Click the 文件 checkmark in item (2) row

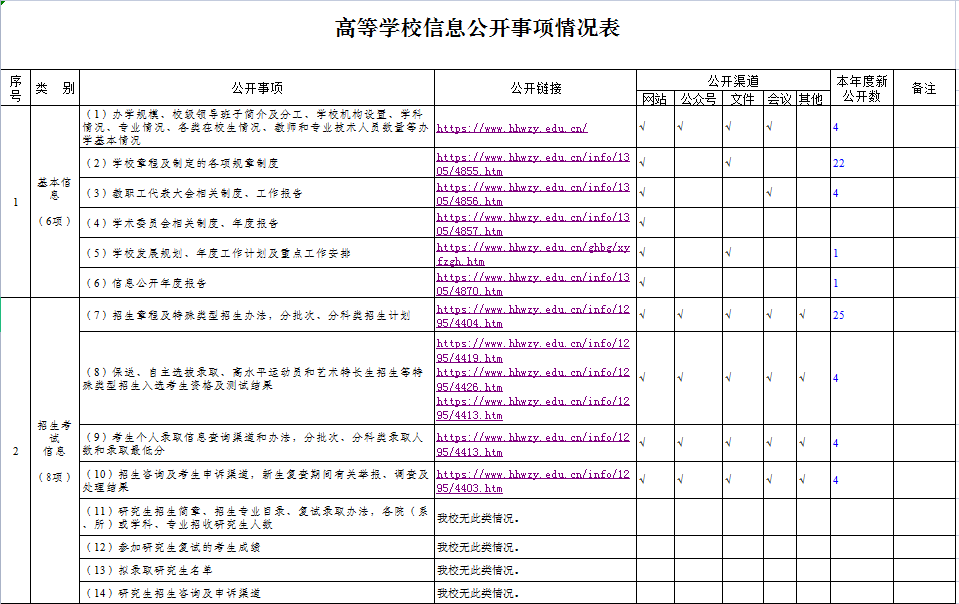[x=729, y=162]
